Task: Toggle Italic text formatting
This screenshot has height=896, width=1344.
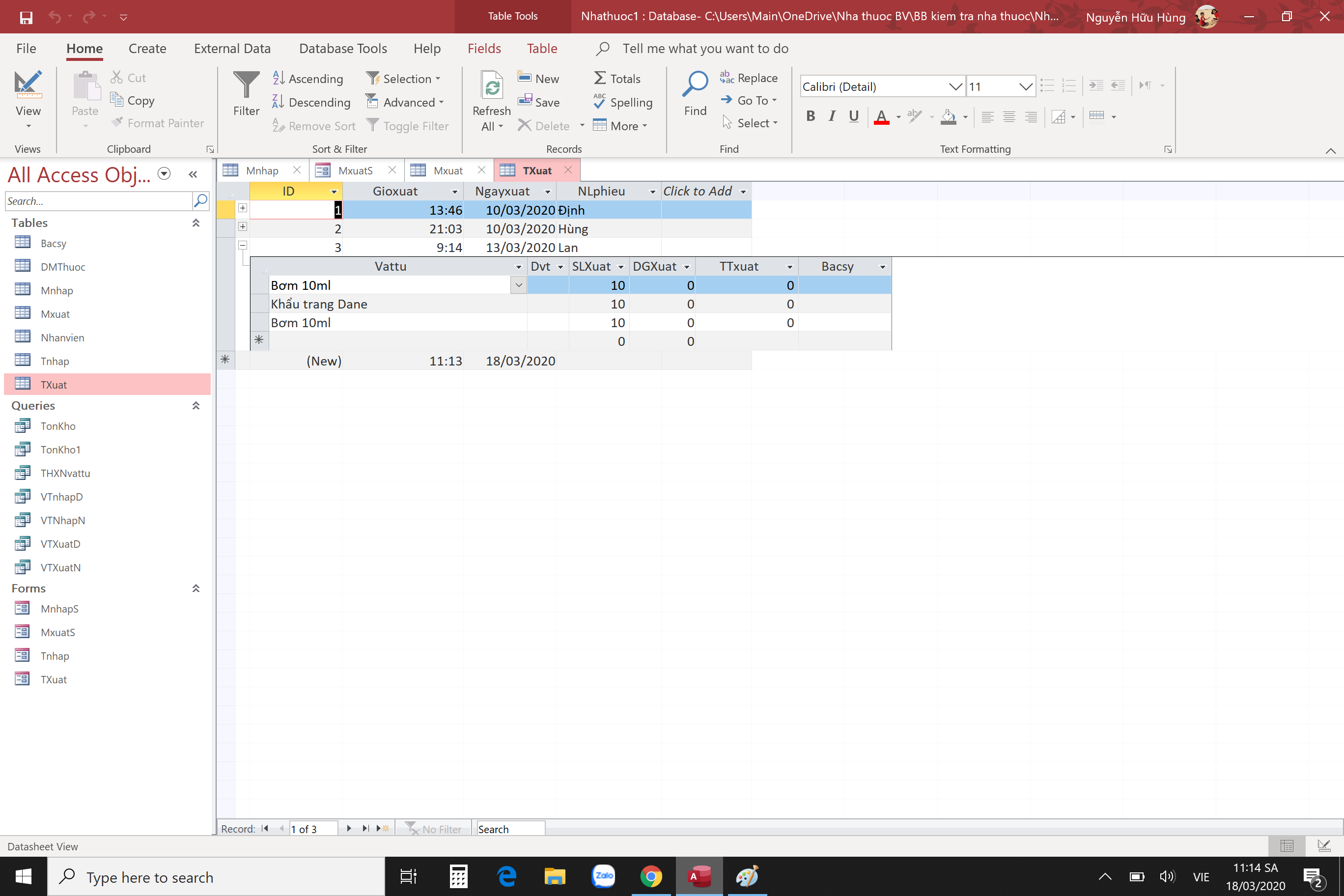Action: (x=832, y=116)
